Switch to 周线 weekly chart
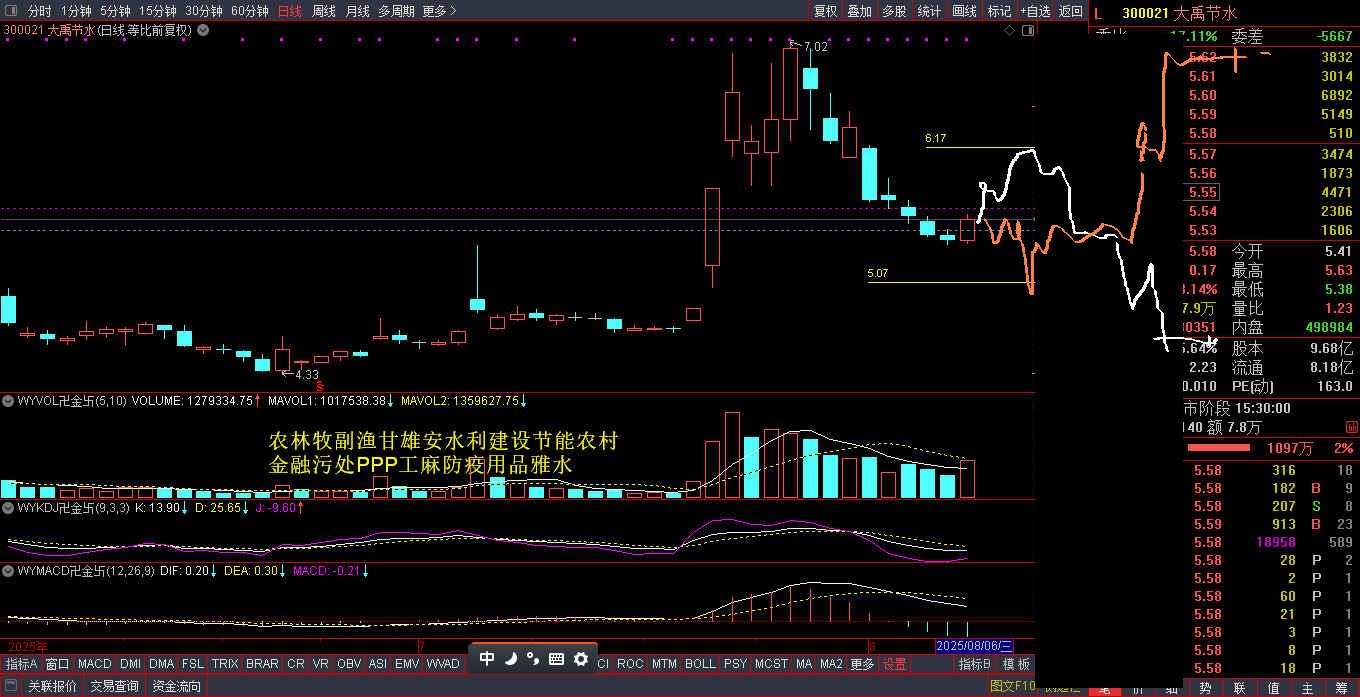The image size is (1360, 697). 323,11
